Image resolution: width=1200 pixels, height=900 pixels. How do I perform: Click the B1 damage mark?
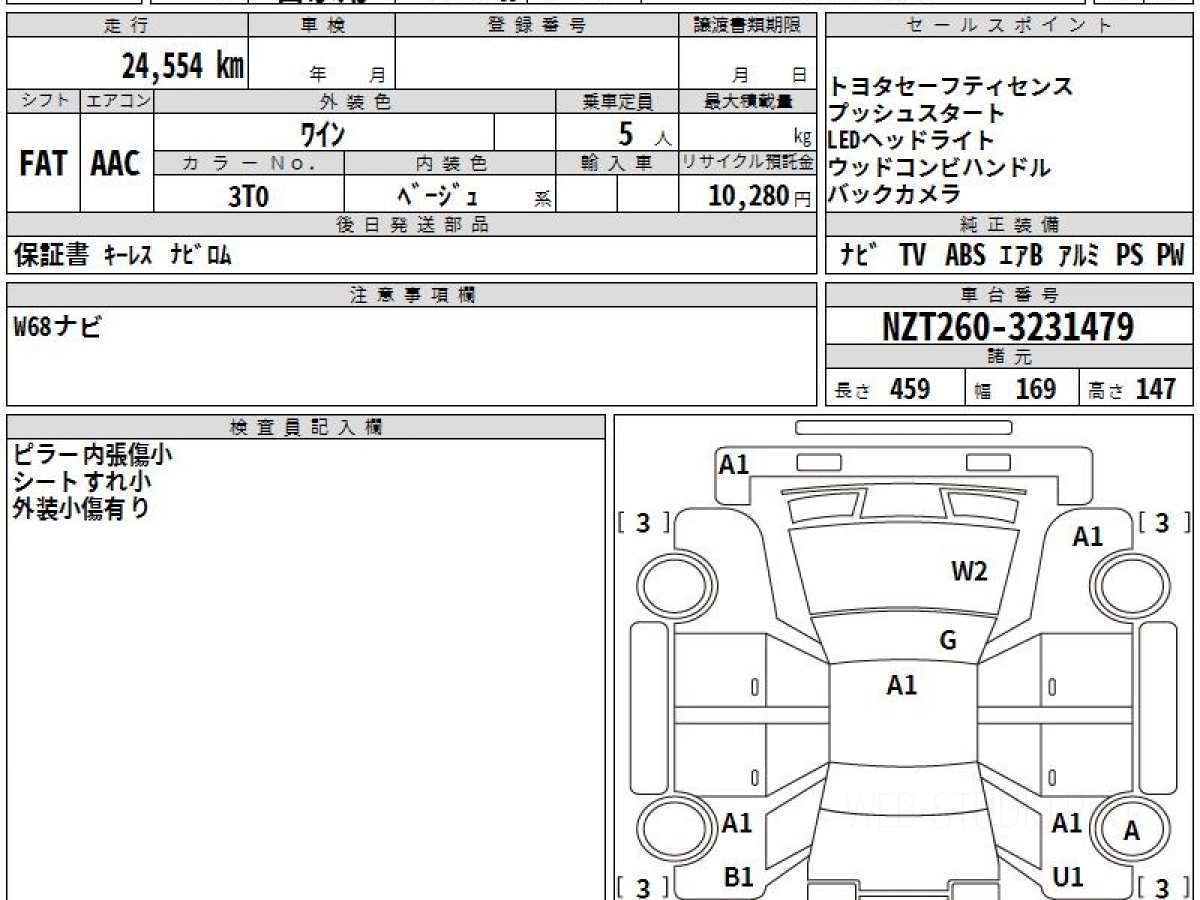[738, 877]
